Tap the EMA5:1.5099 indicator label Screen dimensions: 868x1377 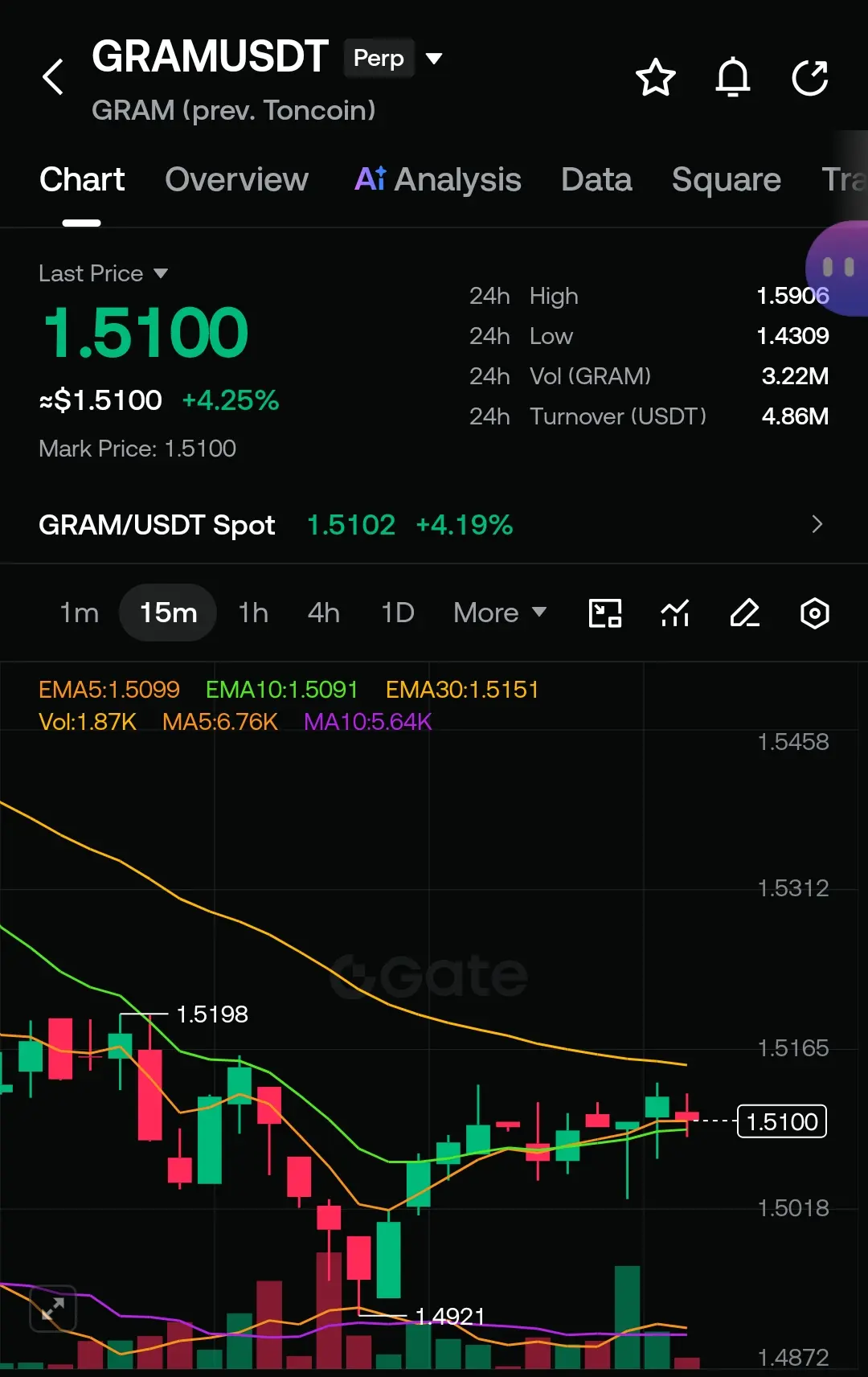[109, 690]
